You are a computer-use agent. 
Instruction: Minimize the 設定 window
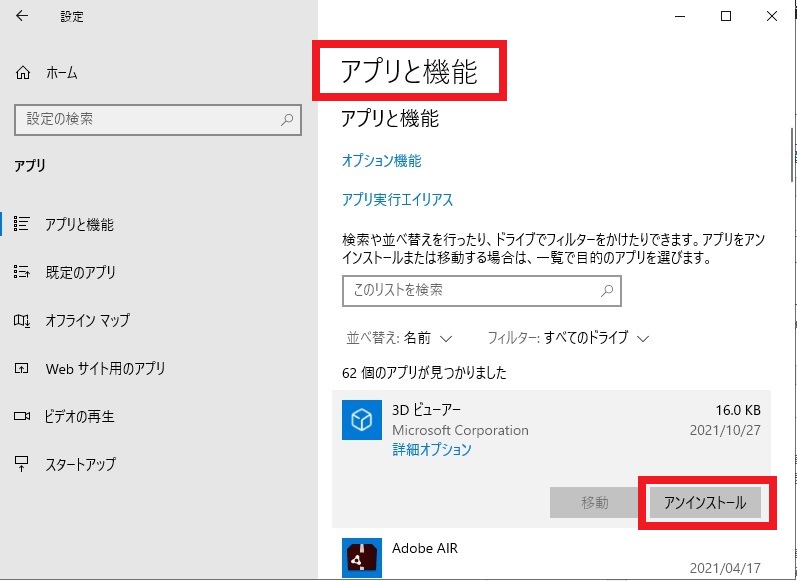coord(680,16)
